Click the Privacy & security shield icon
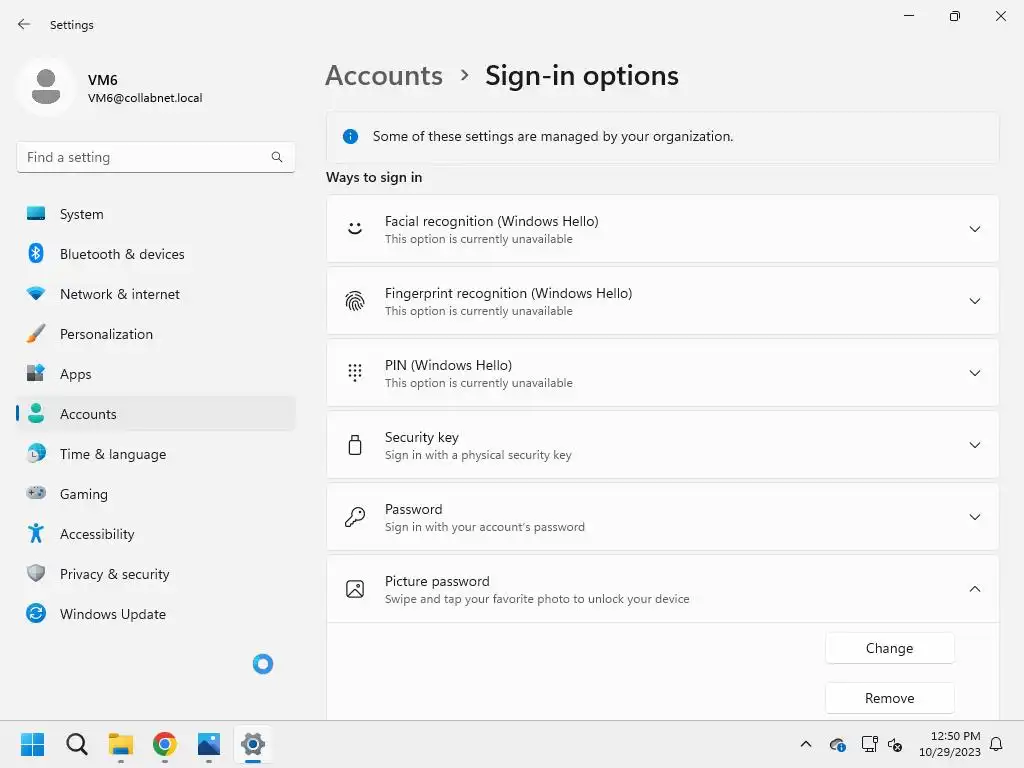The height and width of the screenshot is (768, 1024). (x=36, y=573)
